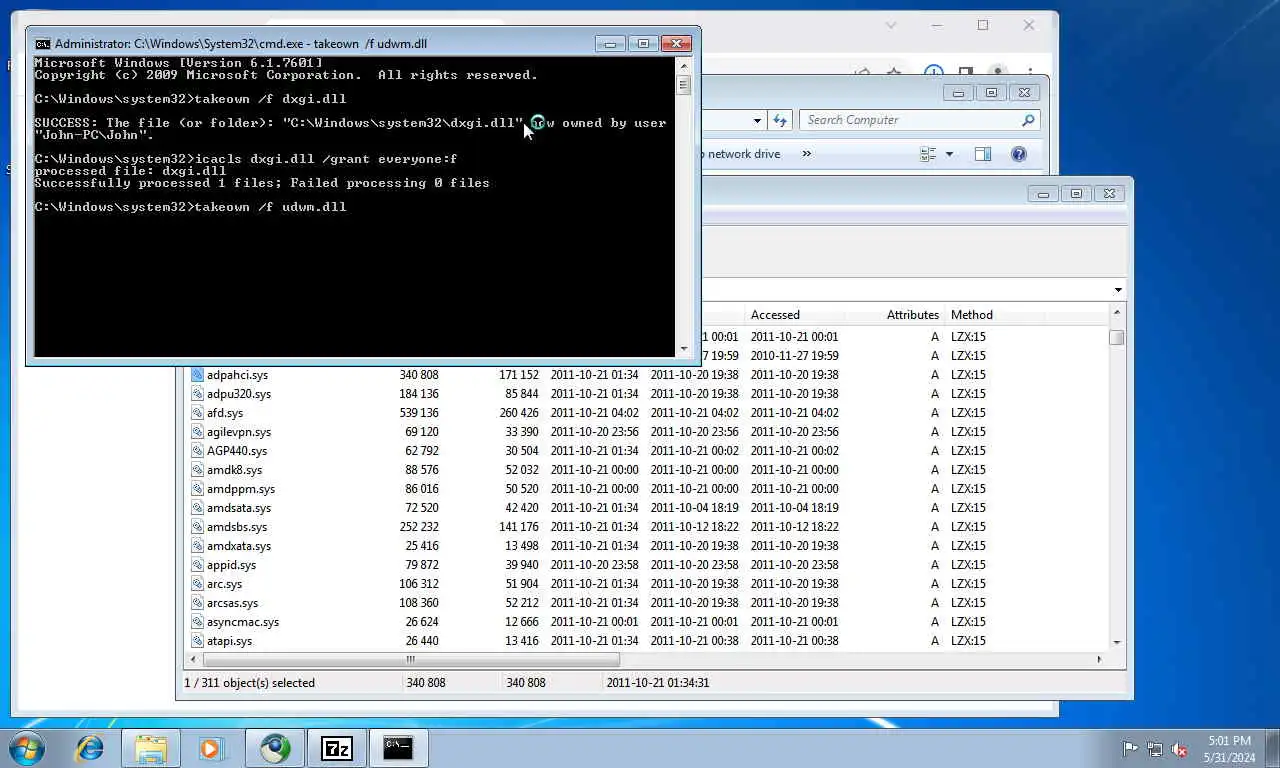Viewport: 1280px width, 768px height.
Task: Click the 7-Zip horizontal scrollbar left arrow
Action: (x=195, y=659)
